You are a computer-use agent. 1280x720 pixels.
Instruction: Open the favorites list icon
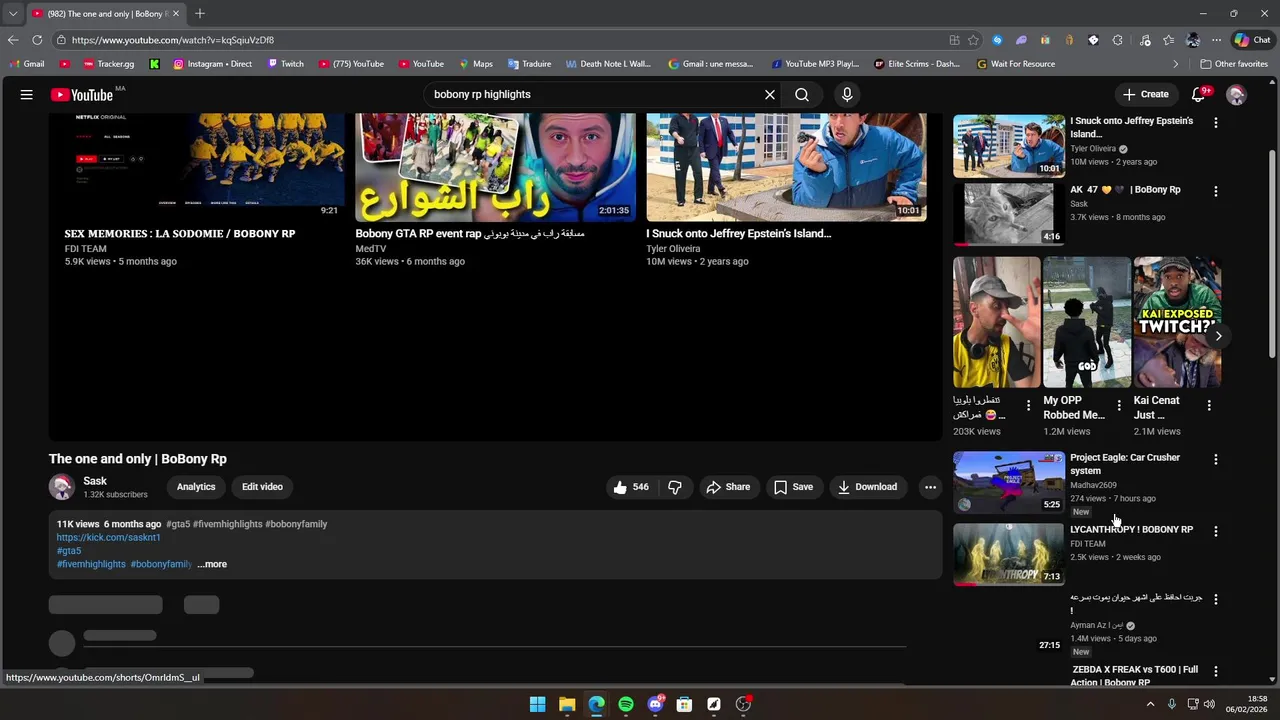(x=1169, y=40)
